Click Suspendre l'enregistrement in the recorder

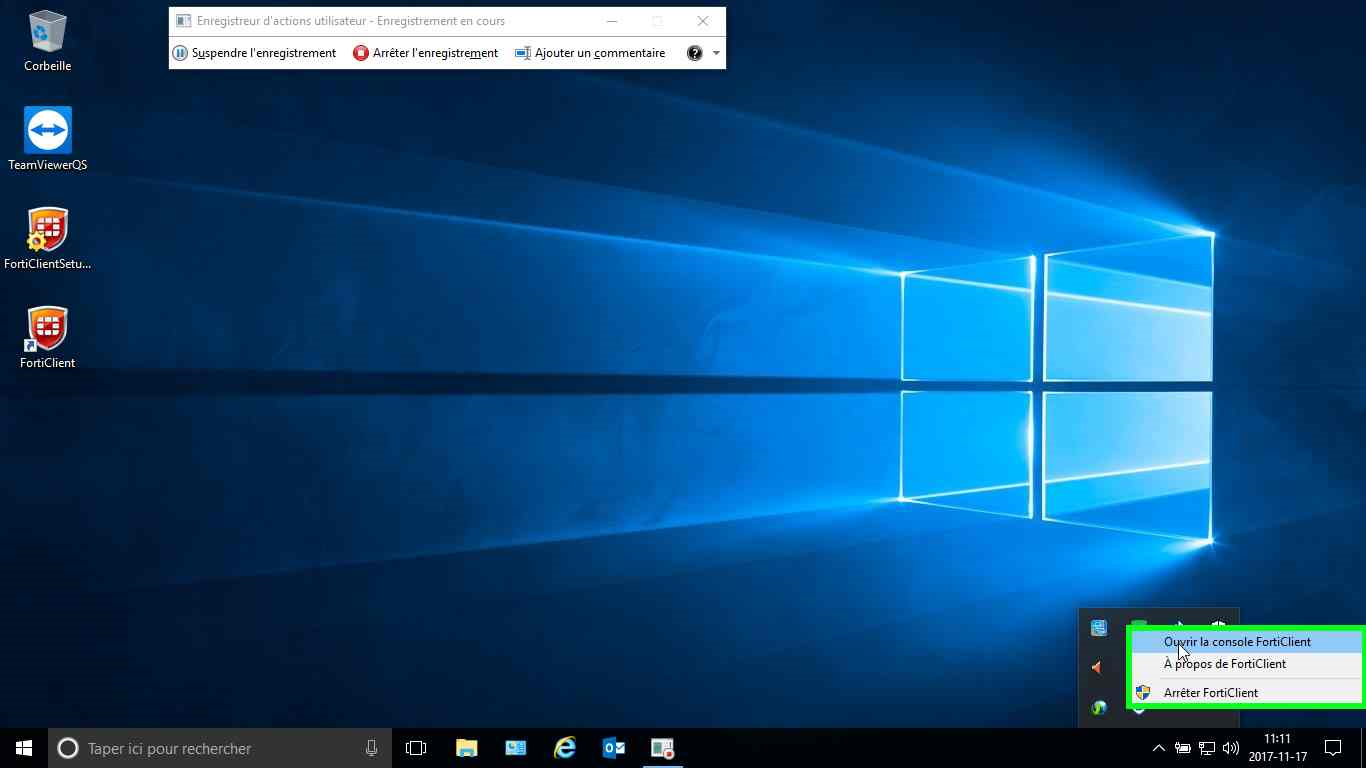(x=254, y=53)
